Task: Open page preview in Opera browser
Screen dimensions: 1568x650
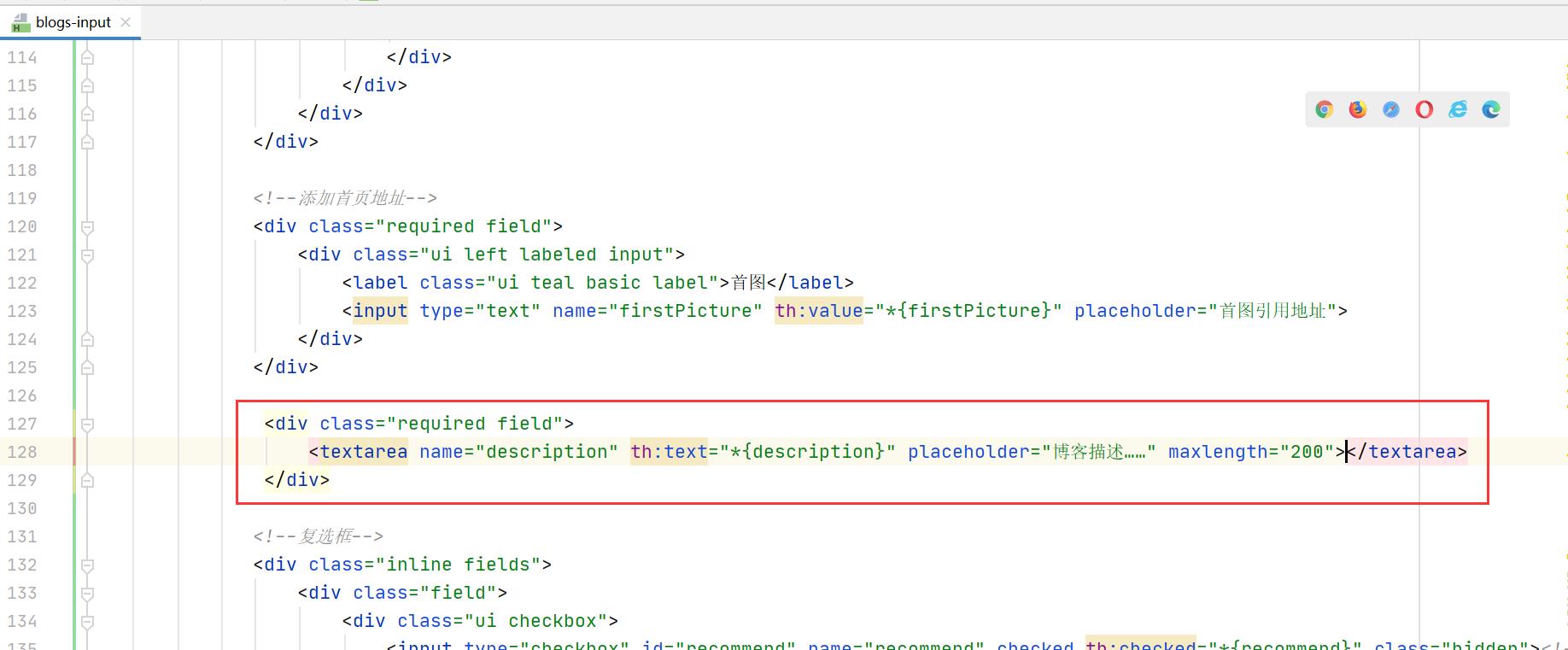Action: 1424,109
